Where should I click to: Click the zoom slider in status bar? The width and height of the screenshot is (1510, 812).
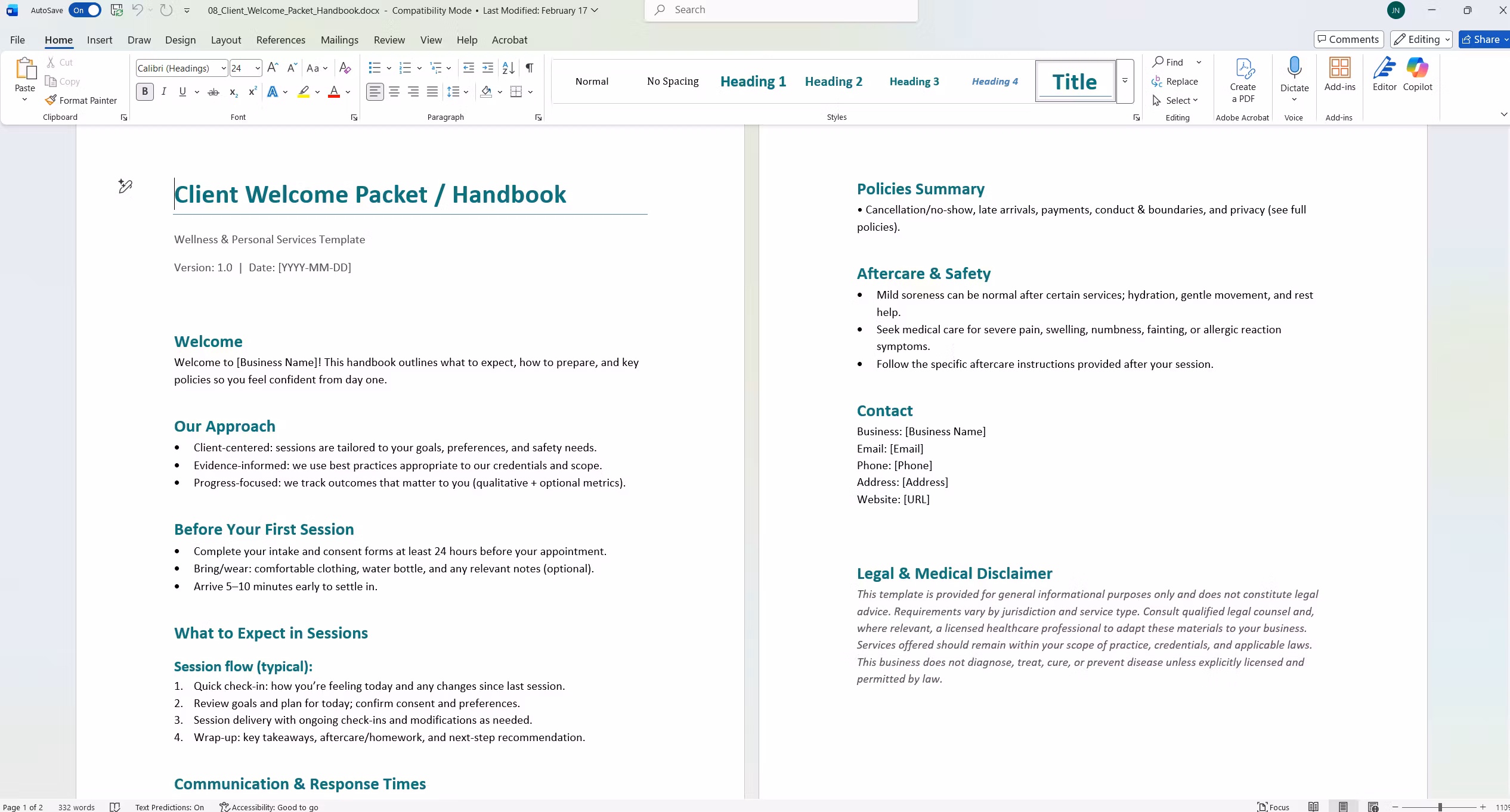[x=1439, y=807]
